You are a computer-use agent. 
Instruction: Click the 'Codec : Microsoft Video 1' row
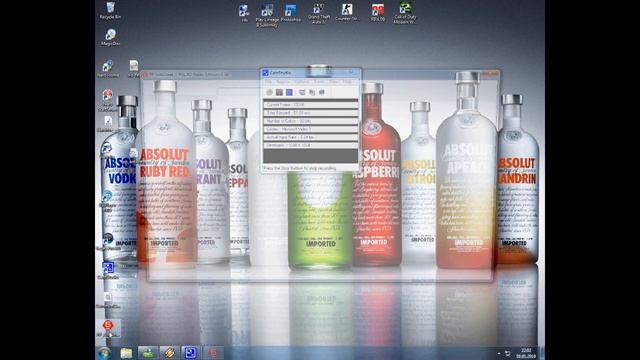tap(310, 129)
